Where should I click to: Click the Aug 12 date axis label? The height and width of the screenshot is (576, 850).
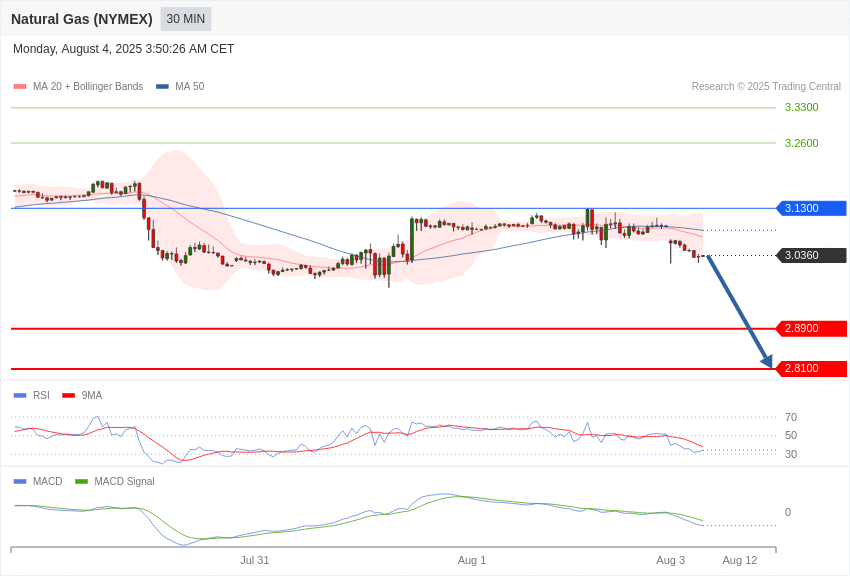[740, 560]
